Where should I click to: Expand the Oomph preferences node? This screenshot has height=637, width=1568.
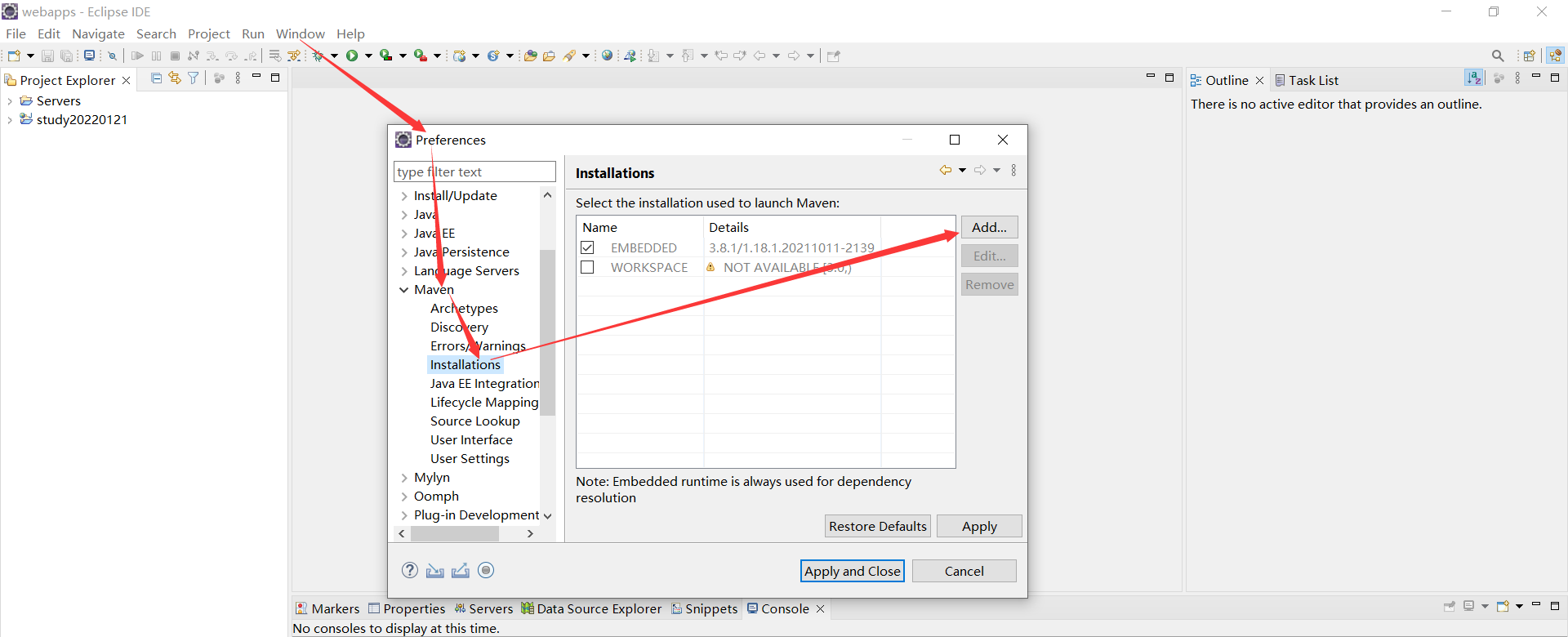click(404, 497)
